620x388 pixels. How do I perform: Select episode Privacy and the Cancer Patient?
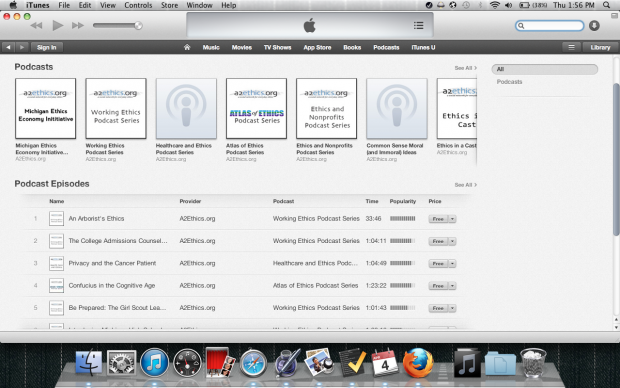[112, 263]
